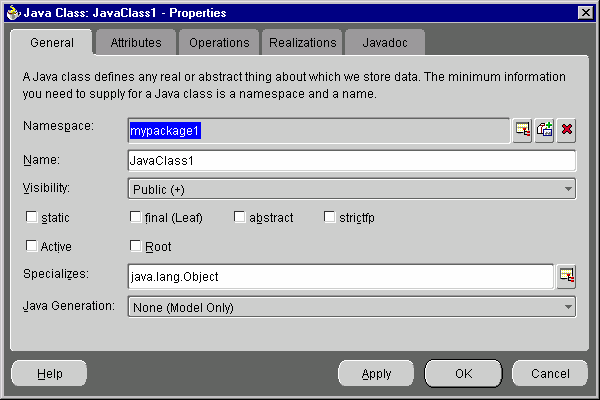Image resolution: width=600 pixels, height=400 pixels.
Task: Browse for existing namespace package icon
Action: point(522,130)
